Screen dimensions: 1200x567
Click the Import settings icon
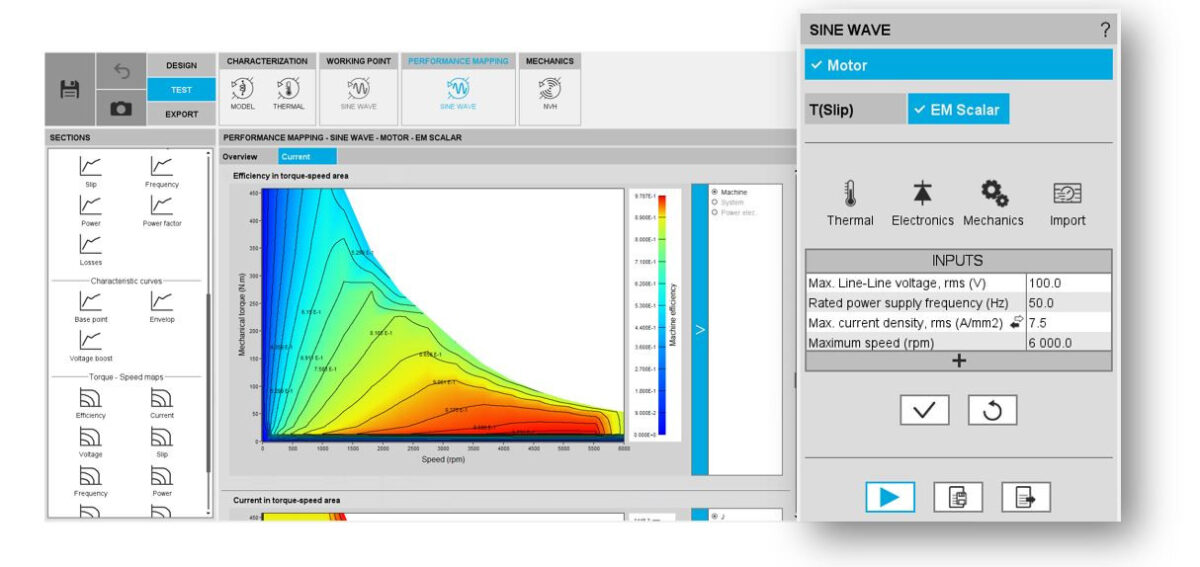[x=1067, y=194]
